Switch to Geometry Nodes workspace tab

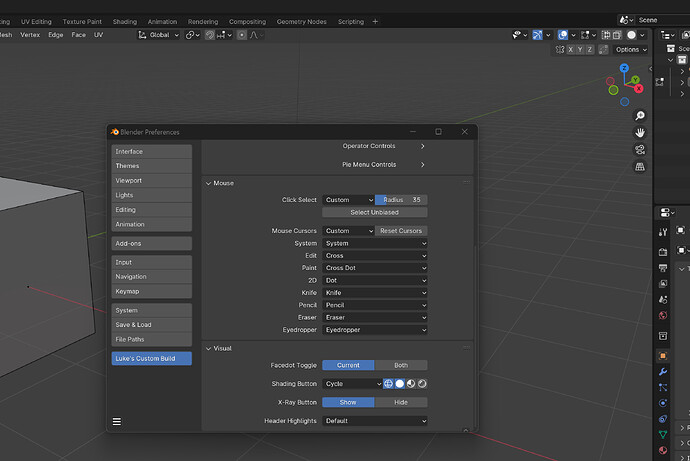301,22
